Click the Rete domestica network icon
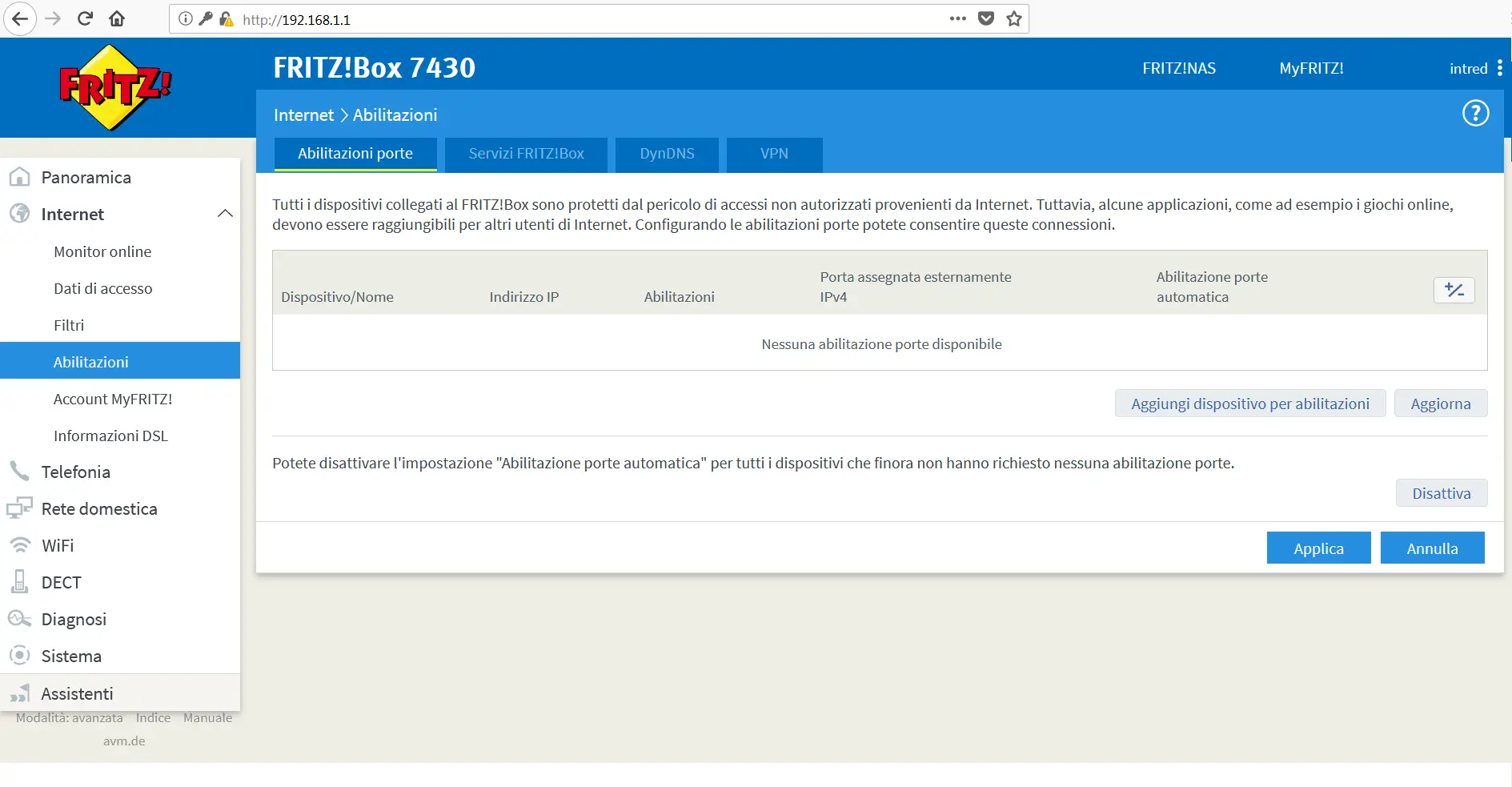This screenshot has width=1512, height=787. tap(19, 508)
